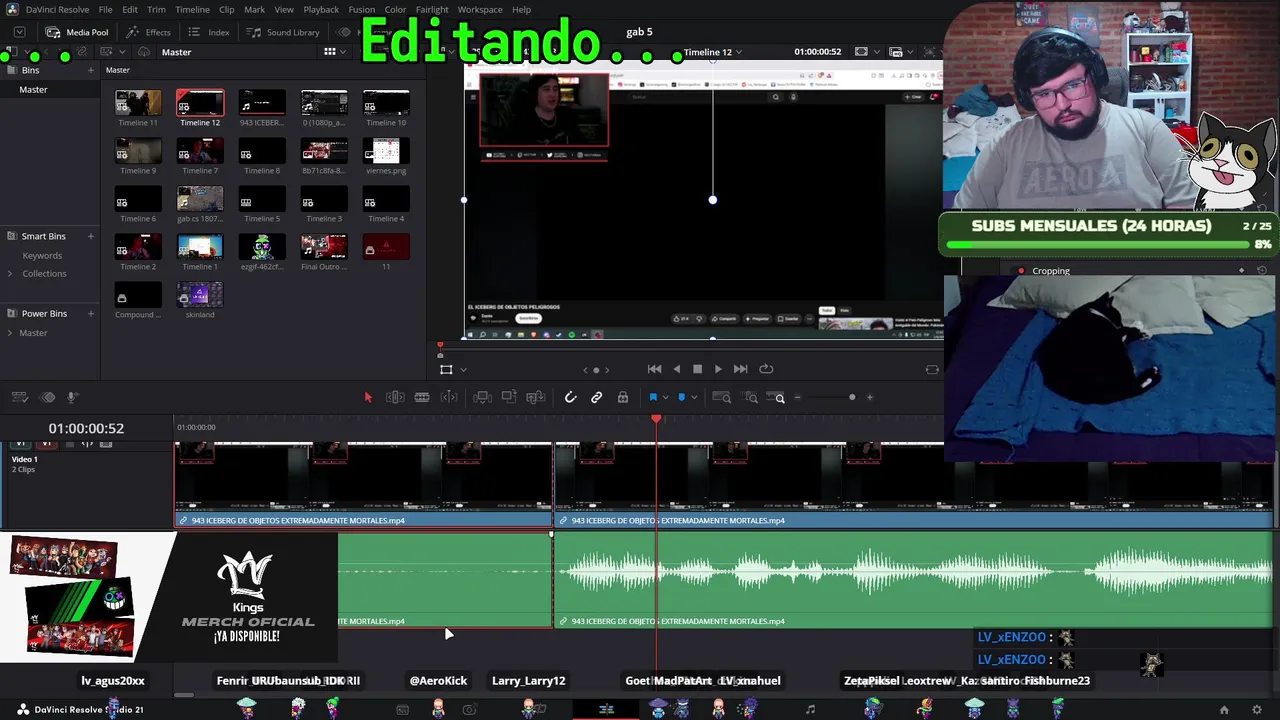1280x720 pixels.
Task: Add a new Smart Bin
Action: click(90, 236)
